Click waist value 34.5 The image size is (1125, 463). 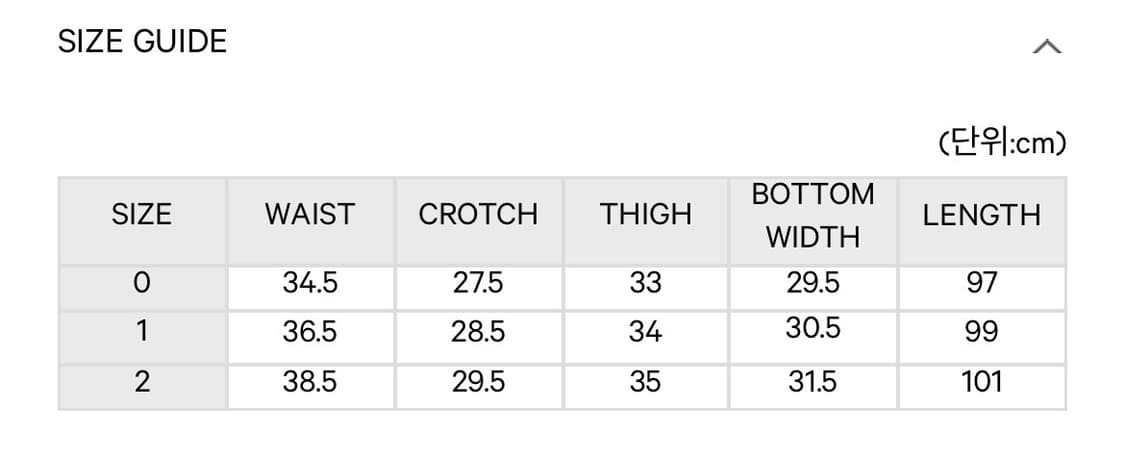(x=310, y=284)
